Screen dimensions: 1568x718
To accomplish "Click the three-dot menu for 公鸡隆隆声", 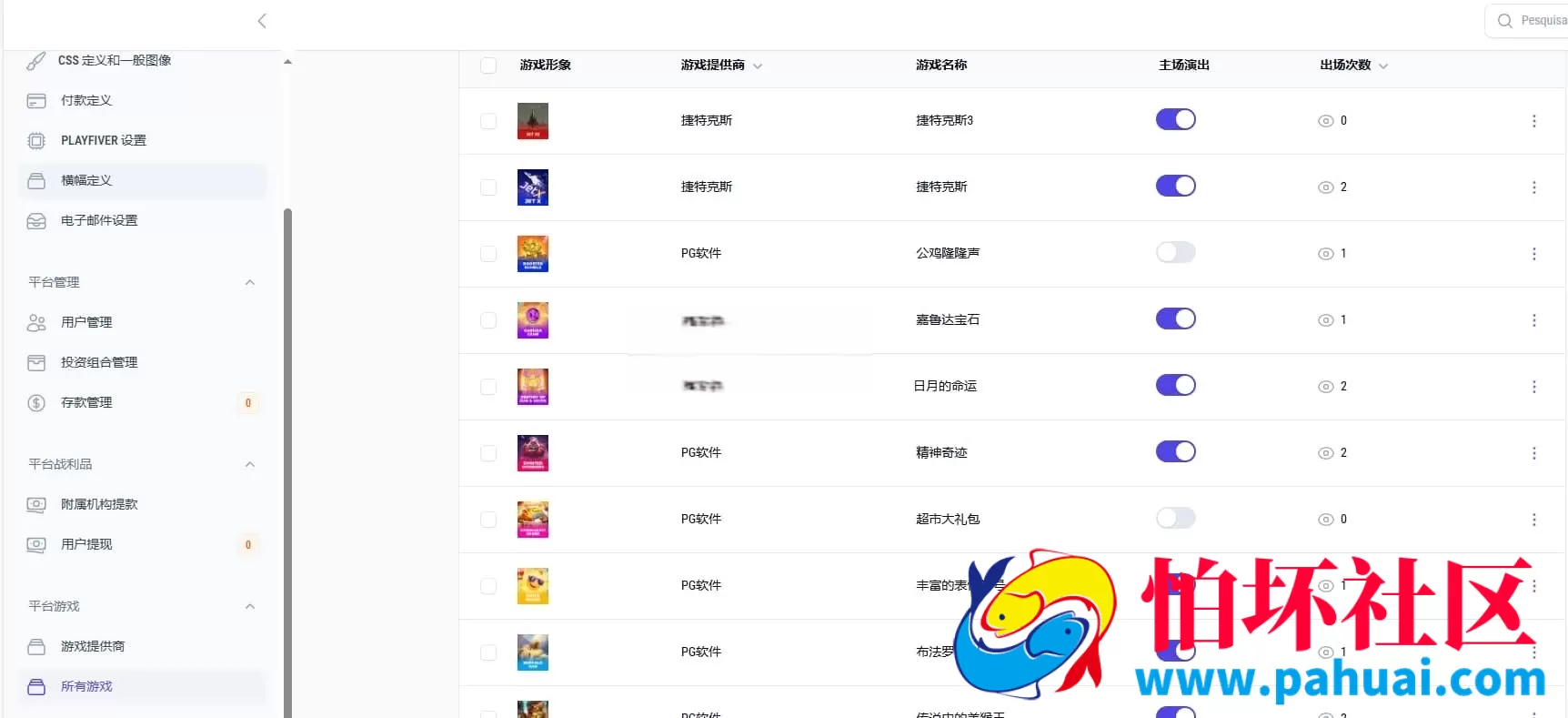I will [x=1533, y=254].
